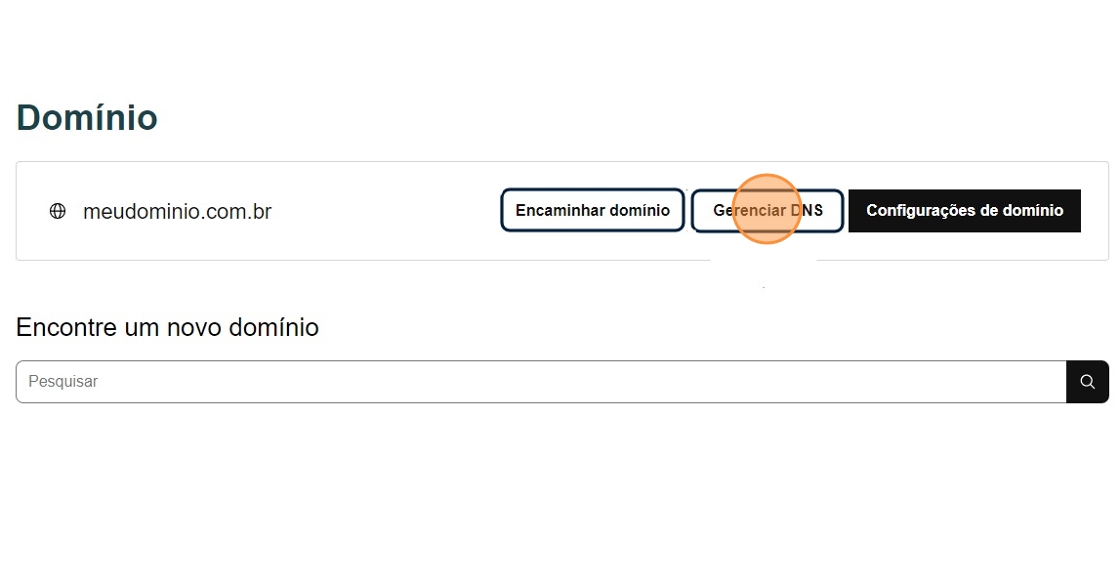Click the Domínio page heading
Viewport: 1120px width, 583px height.
87,118
